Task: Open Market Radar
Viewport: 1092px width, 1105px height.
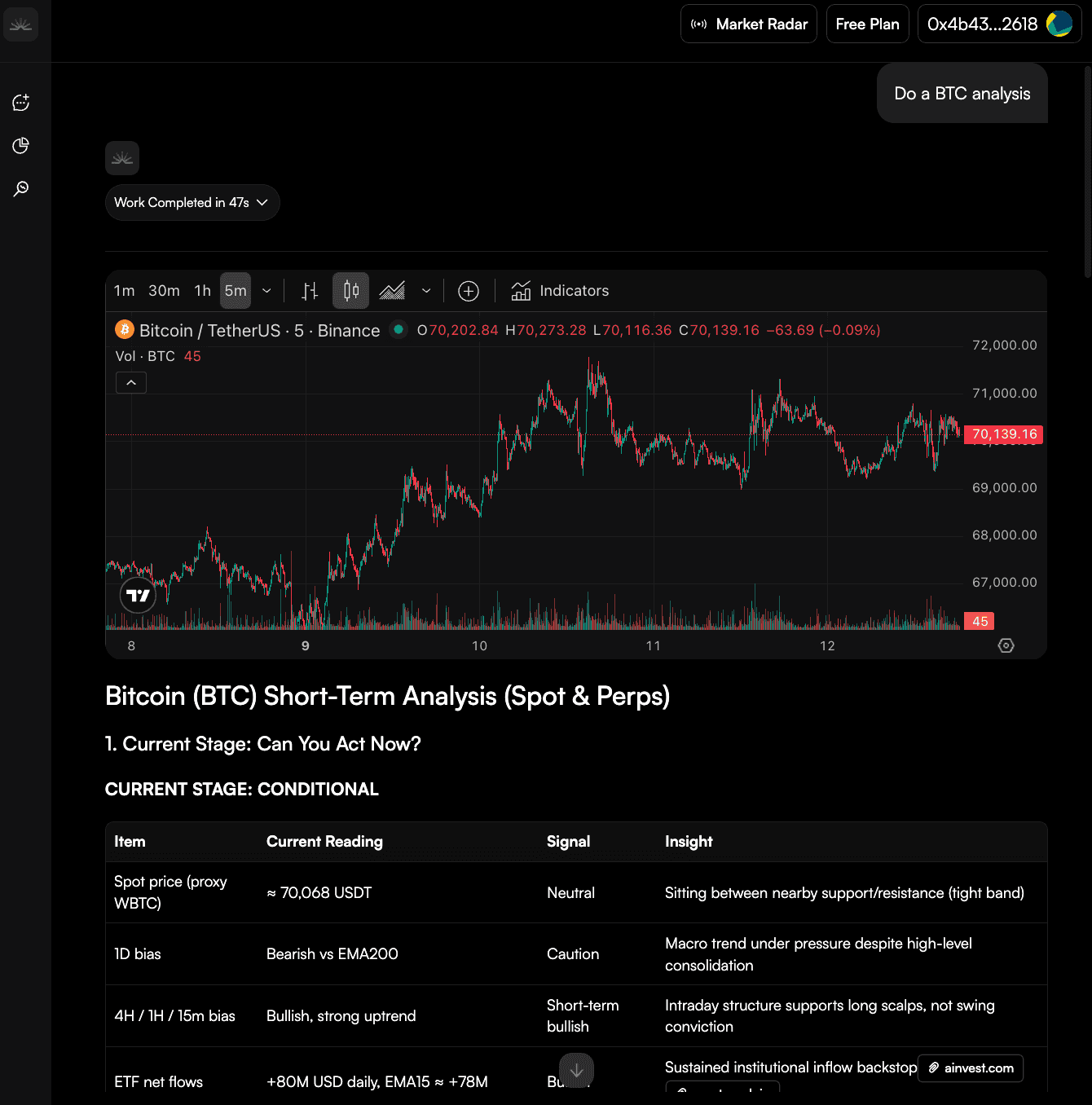Action: tap(749, 24)
